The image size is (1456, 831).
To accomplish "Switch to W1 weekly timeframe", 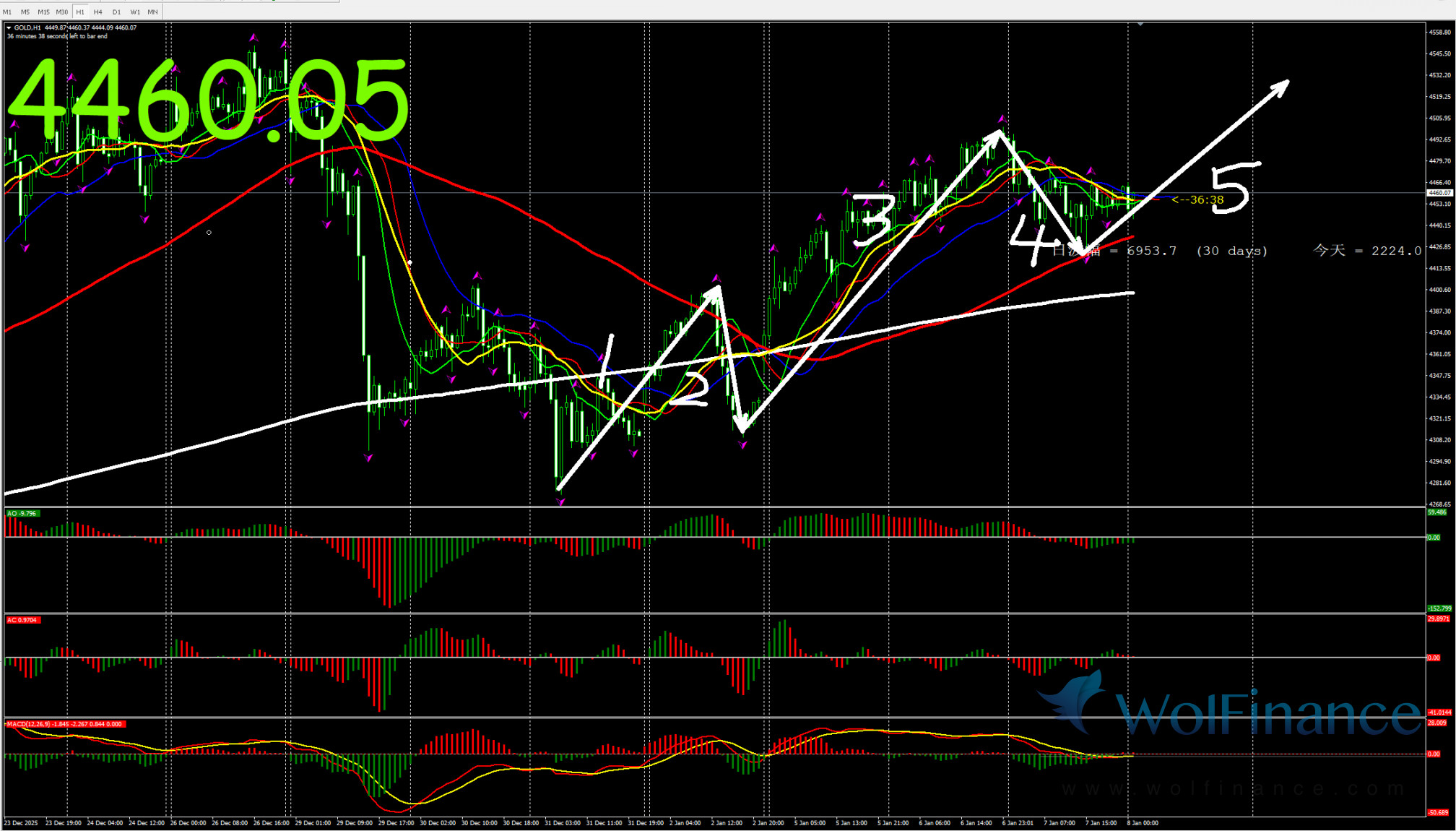I will 135,12.
